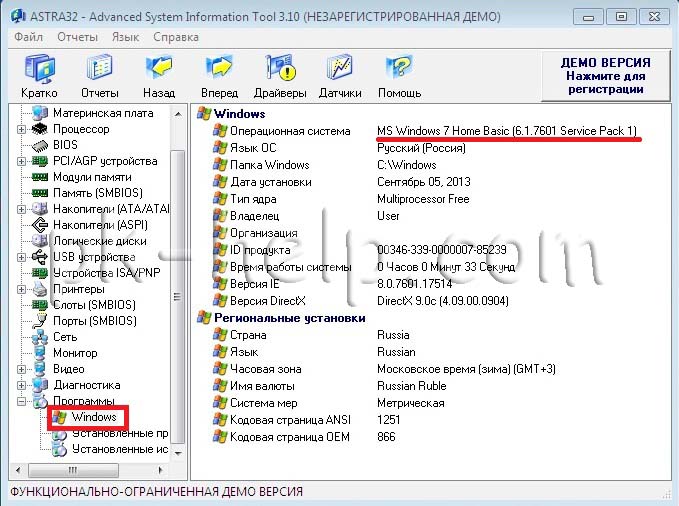Select the Видео tree node

tap(68, 369)
